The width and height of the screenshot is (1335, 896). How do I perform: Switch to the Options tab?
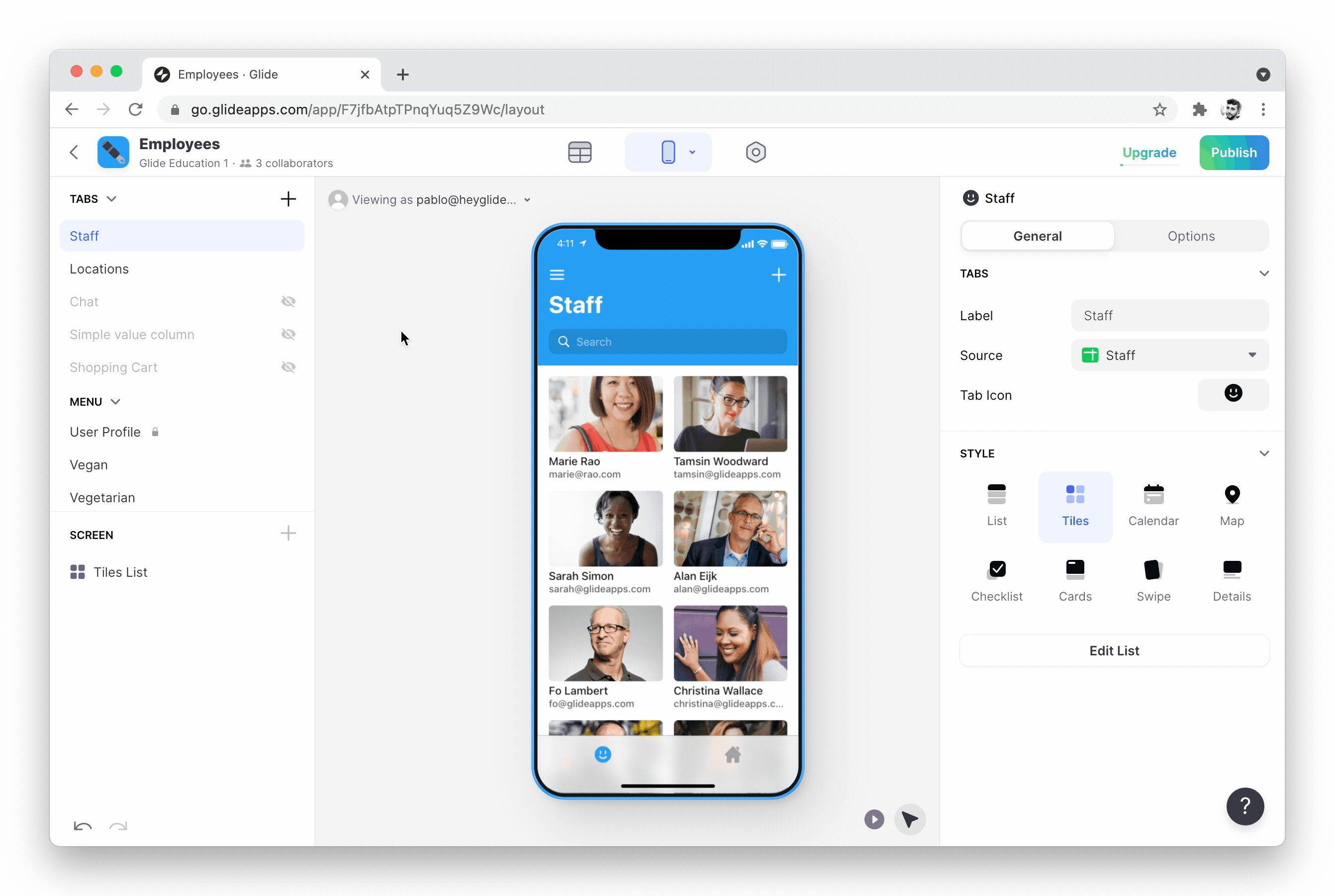pyautogui.click(x=1191, y=235)
